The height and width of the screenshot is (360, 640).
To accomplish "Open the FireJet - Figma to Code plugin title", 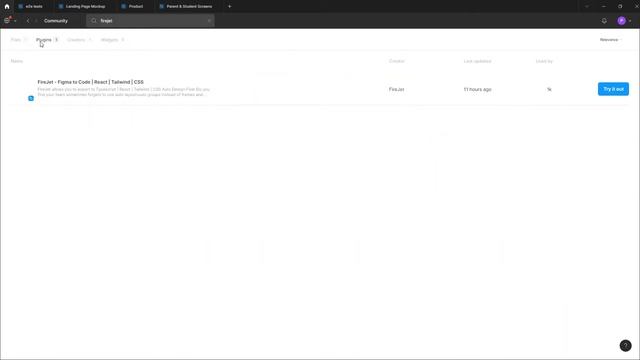I will (x=91, y=82).
